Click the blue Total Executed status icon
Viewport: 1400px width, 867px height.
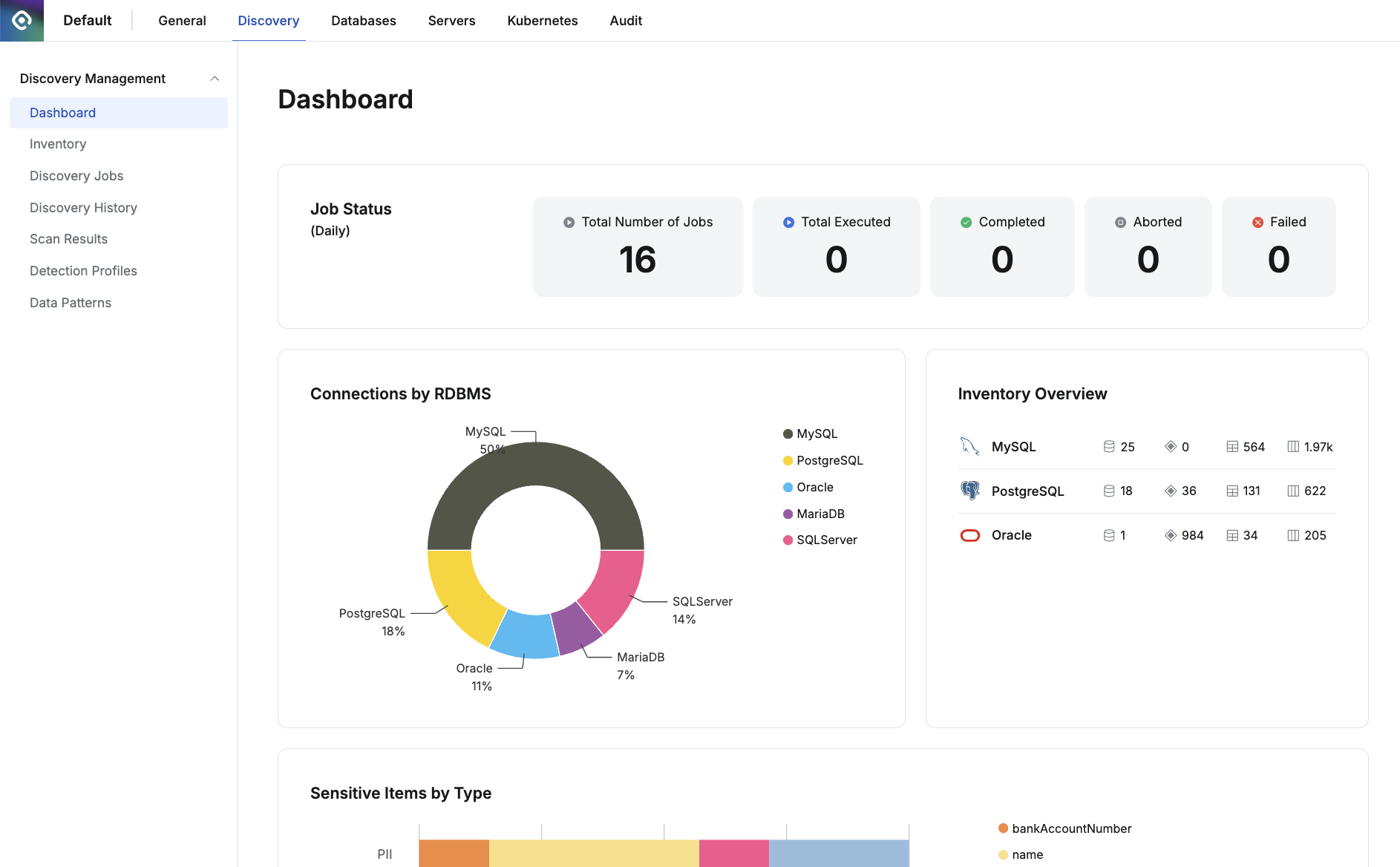click(788, 222)
